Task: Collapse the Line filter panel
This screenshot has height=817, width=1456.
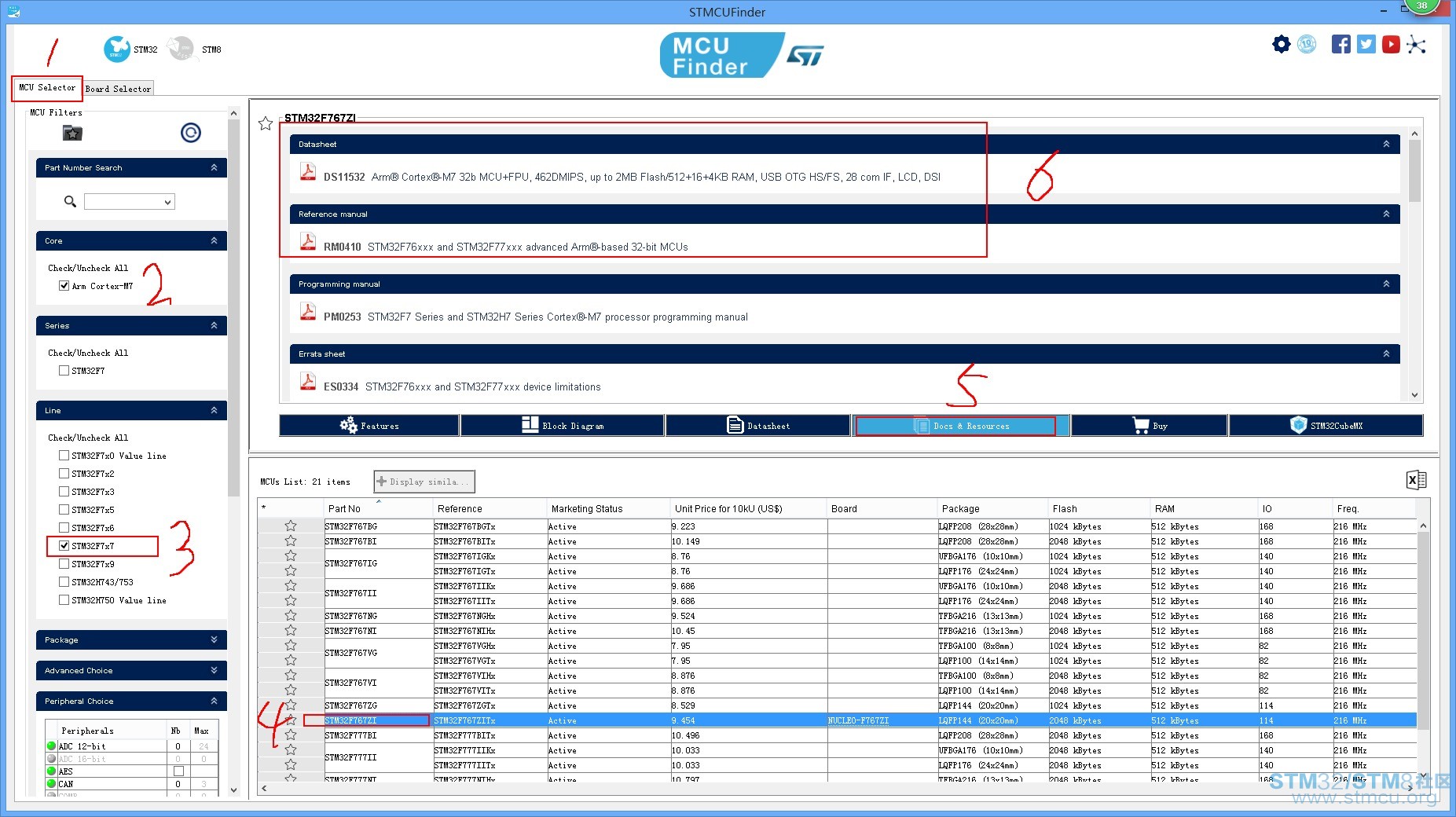Action: click(214, 410)
